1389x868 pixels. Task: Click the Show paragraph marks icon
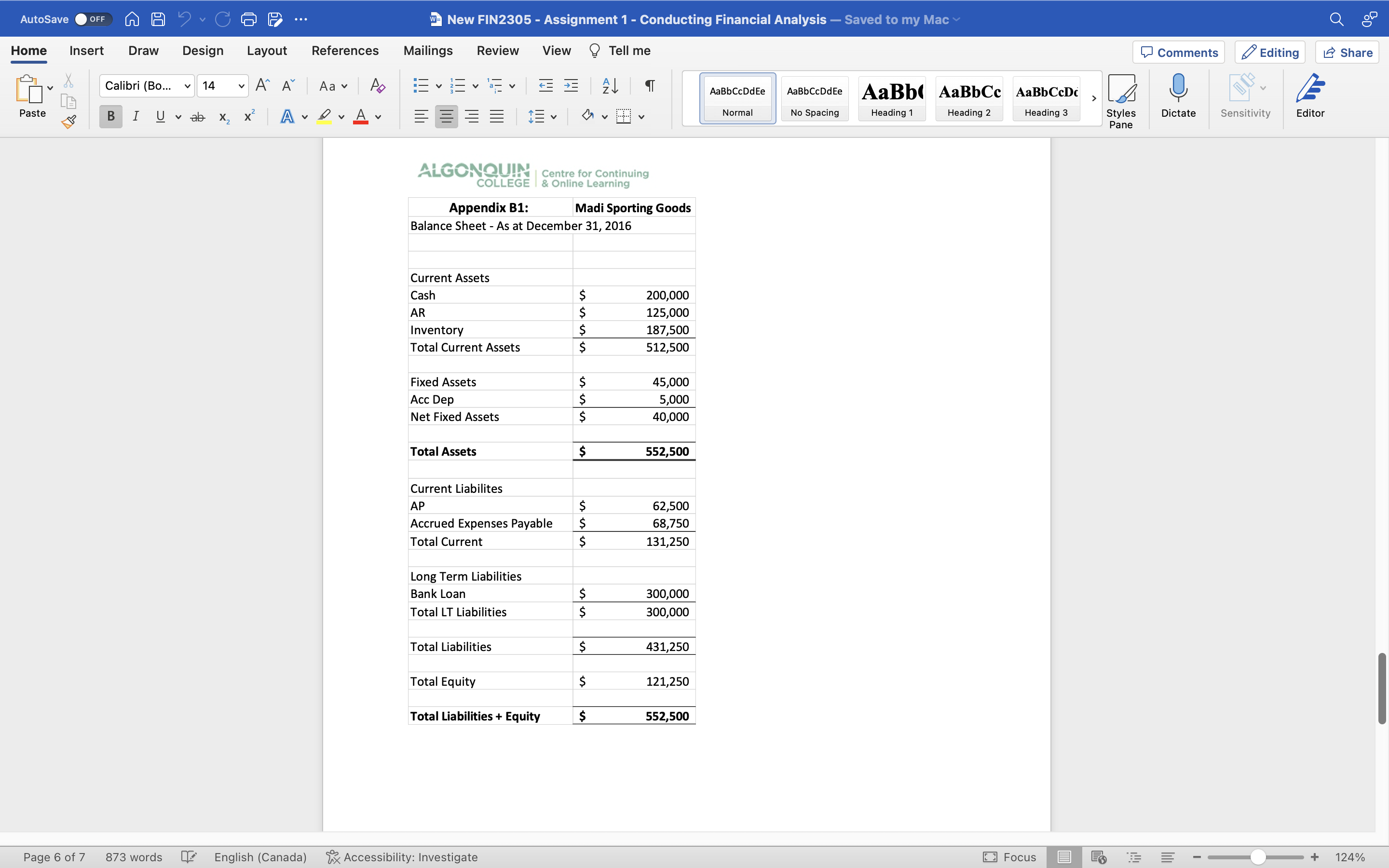pos(650,86)
